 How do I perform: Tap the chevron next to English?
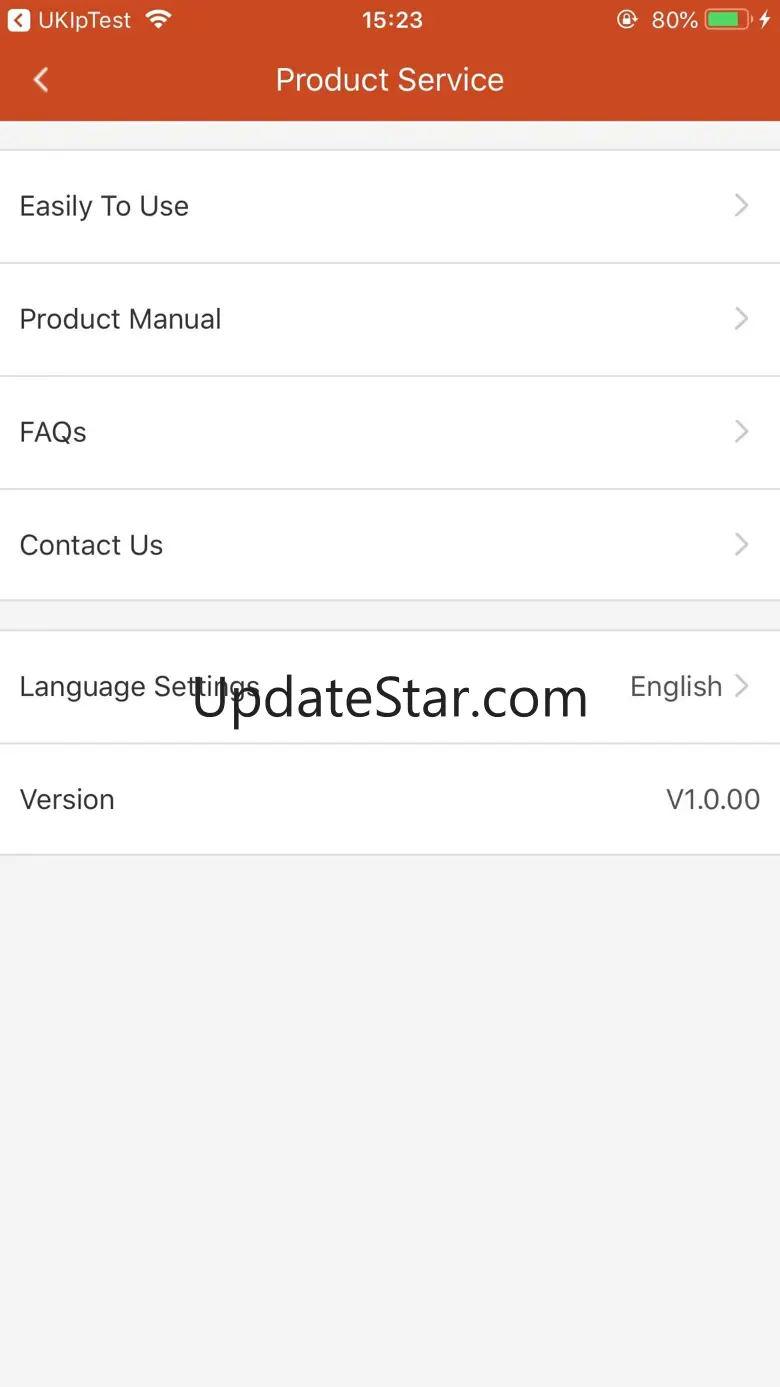click(x=741, y=687)
